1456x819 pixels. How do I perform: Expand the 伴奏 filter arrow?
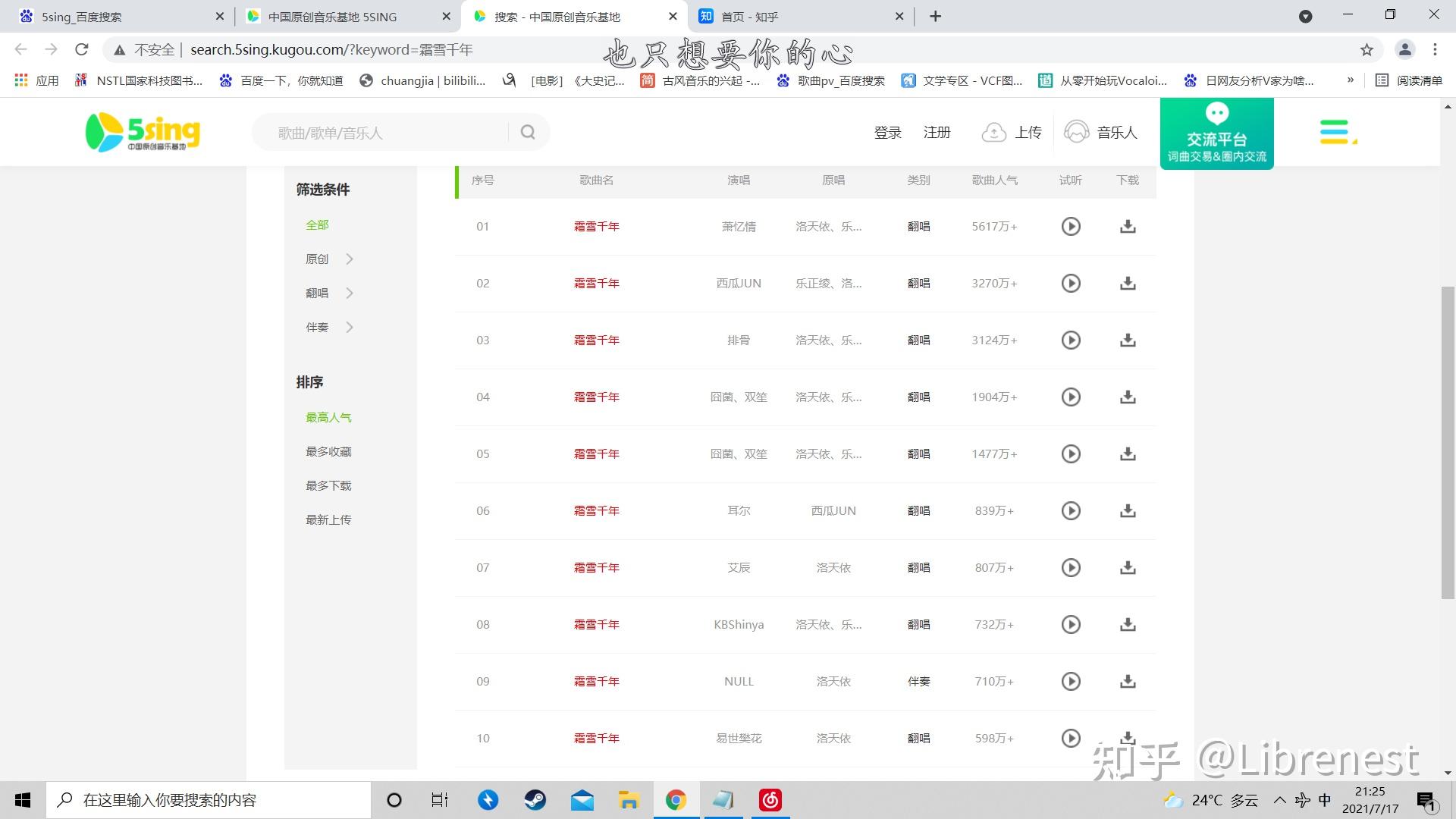pos(350,327)
